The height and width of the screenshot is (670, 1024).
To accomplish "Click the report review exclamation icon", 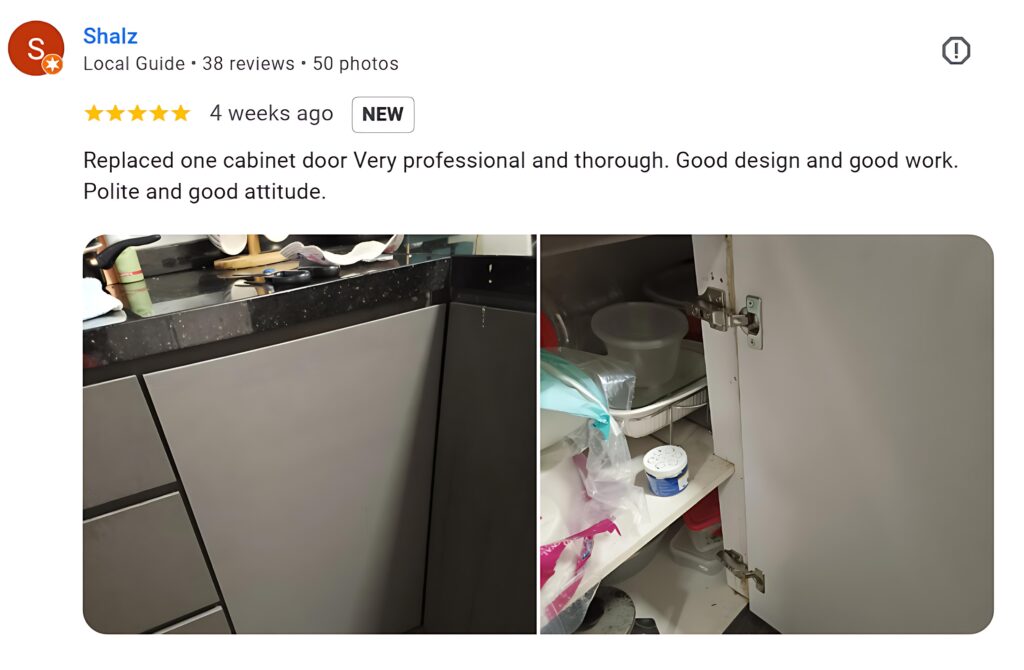I will [955, 51].
